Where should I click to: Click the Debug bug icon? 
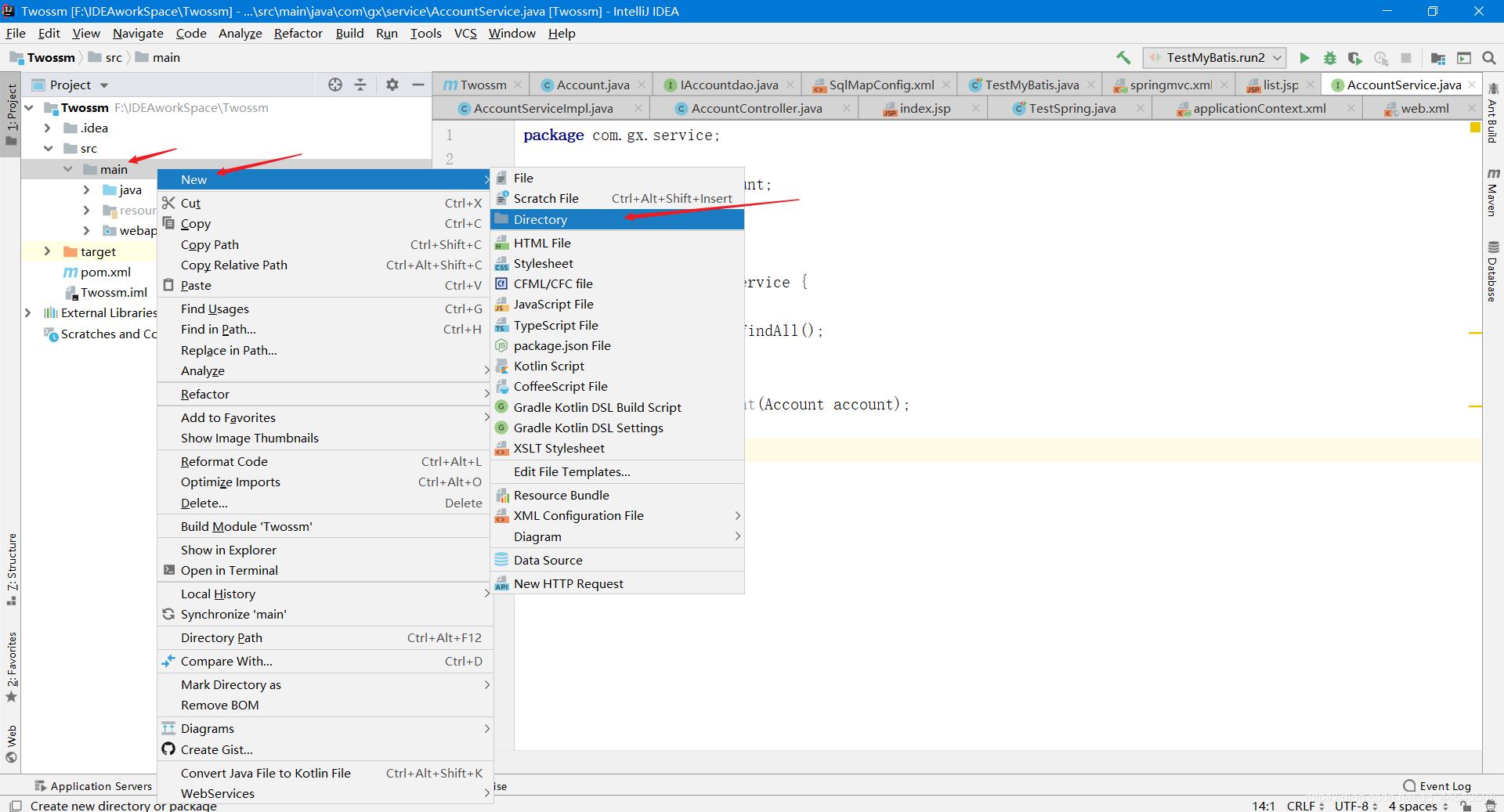click(x=1329, y=58)
